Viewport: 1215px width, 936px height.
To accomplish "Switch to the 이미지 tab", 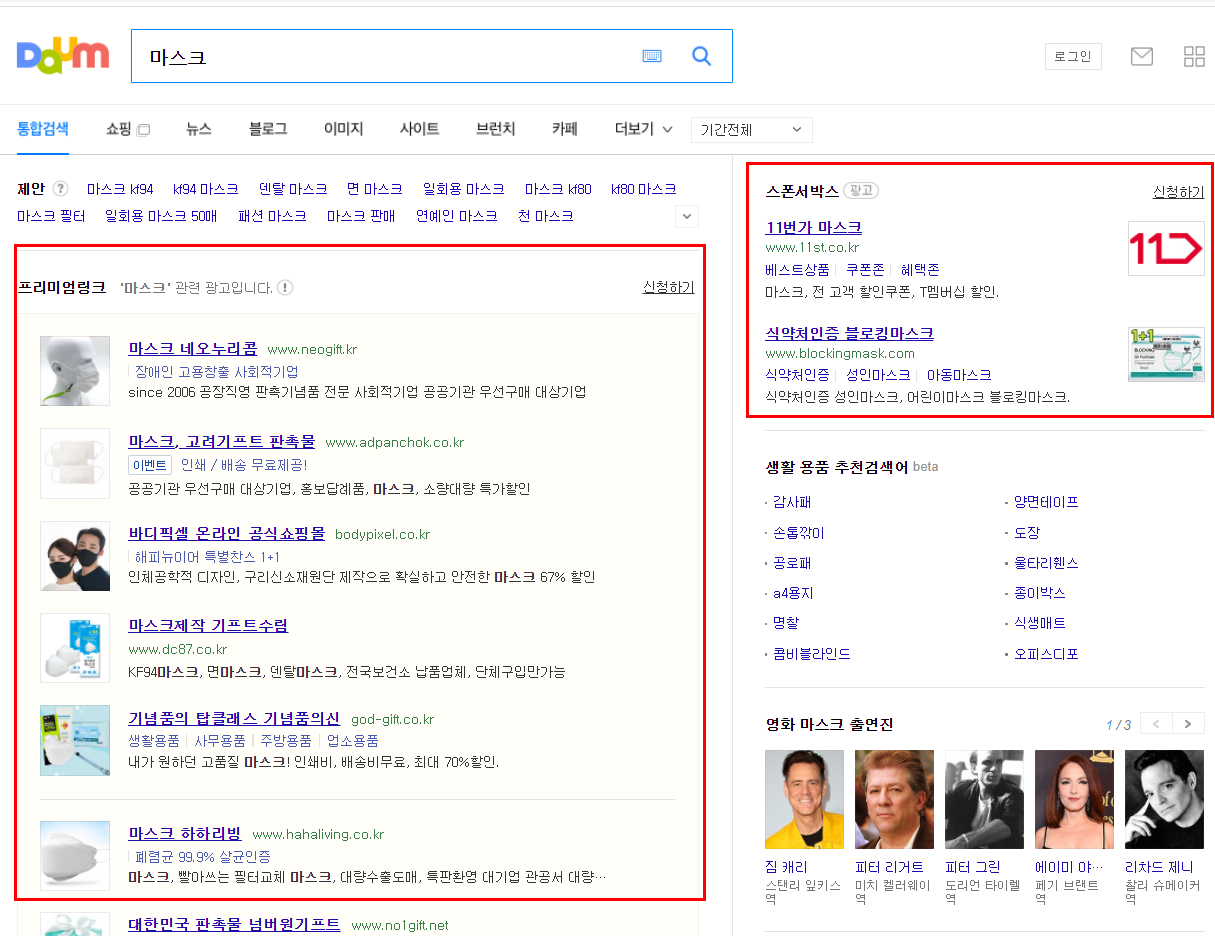I will pos(343,129).
